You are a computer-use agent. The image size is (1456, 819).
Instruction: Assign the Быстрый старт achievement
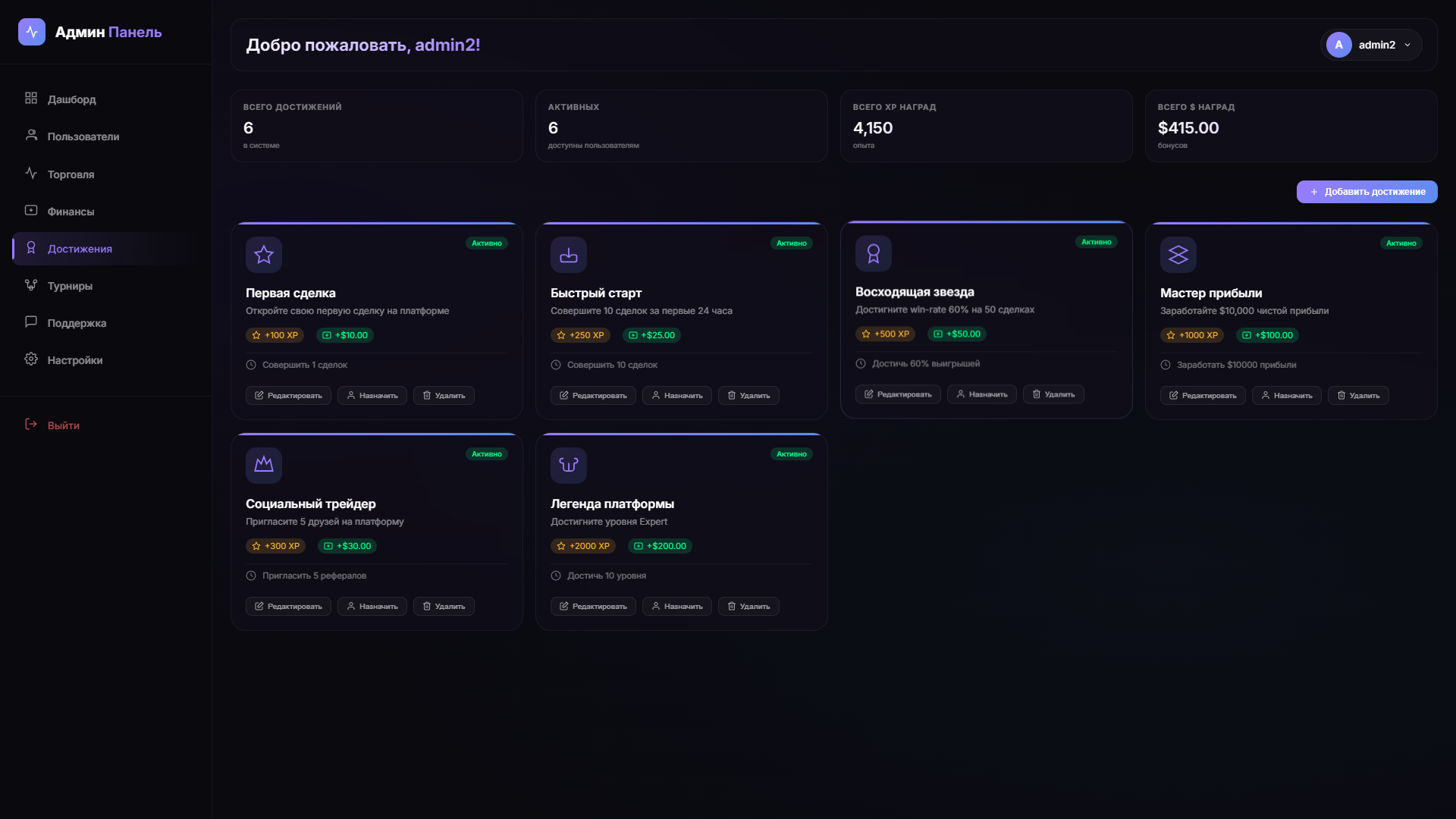677,396
